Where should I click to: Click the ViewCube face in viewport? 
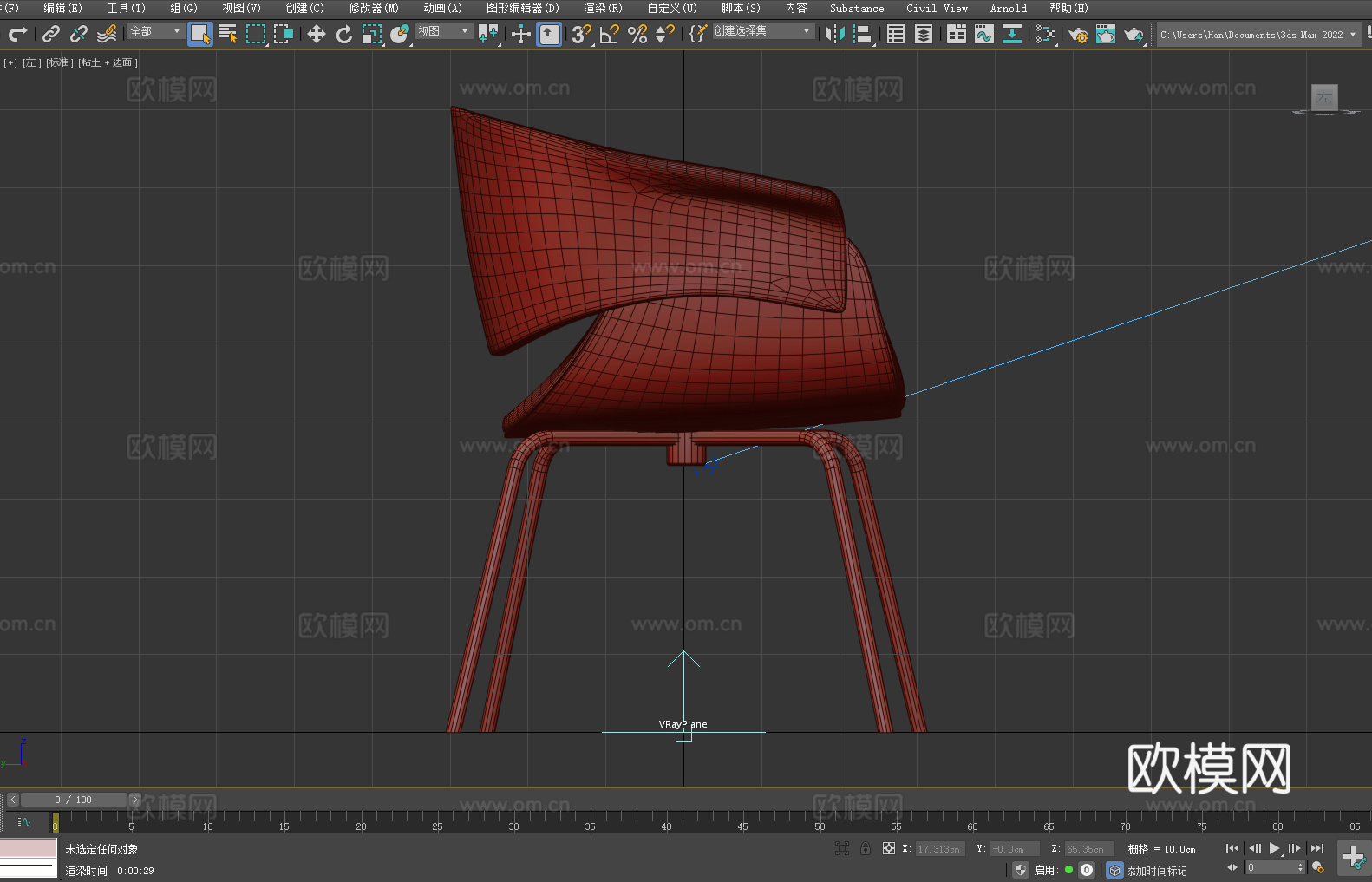pos(1324,97)
